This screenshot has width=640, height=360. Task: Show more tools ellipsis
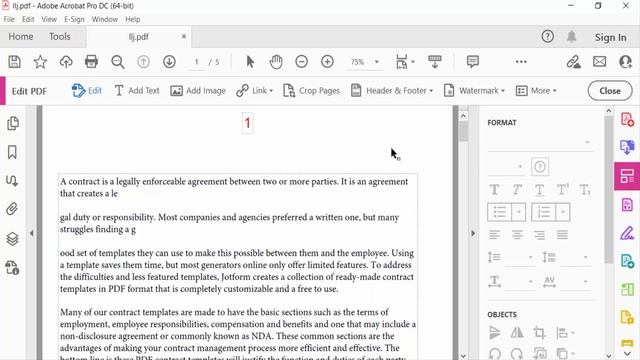[521, 62]
